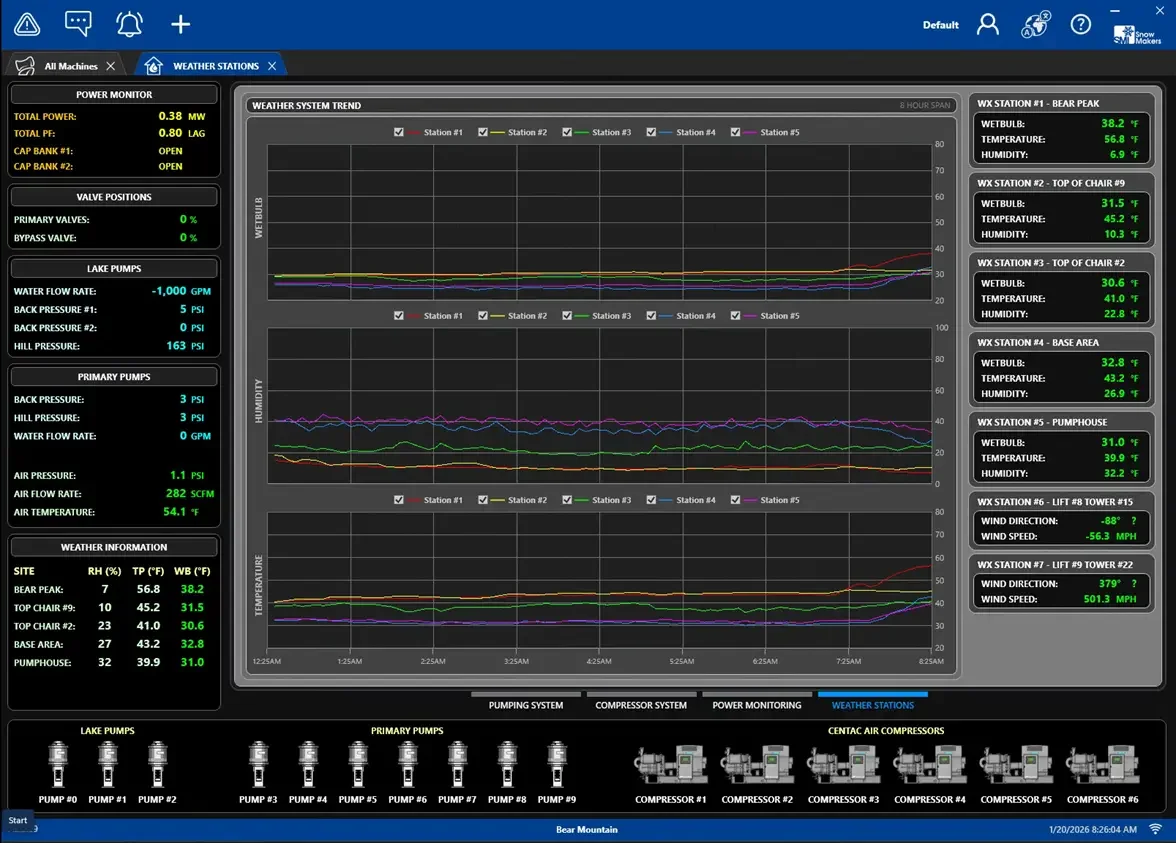
Task: Switch to the Power Monitoring tab
Action: point(757,705)
